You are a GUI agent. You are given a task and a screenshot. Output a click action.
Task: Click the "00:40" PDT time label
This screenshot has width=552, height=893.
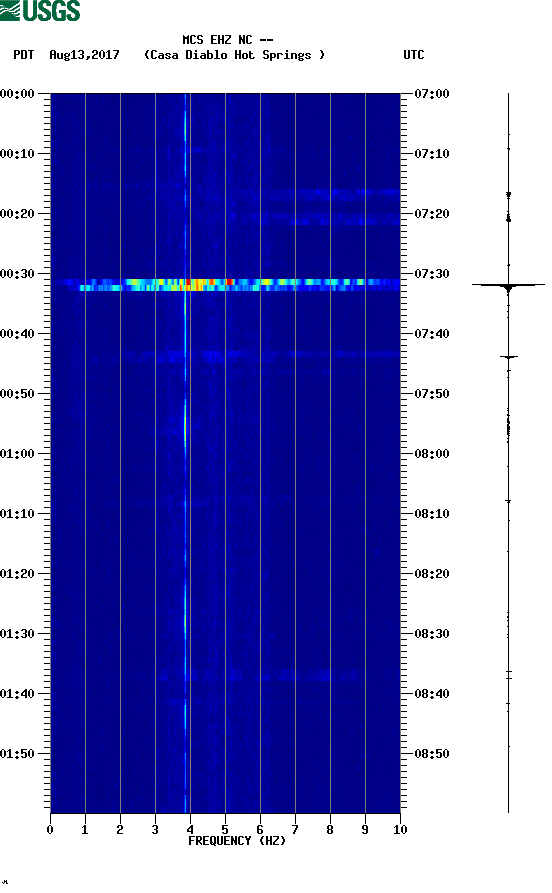click(18, 334)
